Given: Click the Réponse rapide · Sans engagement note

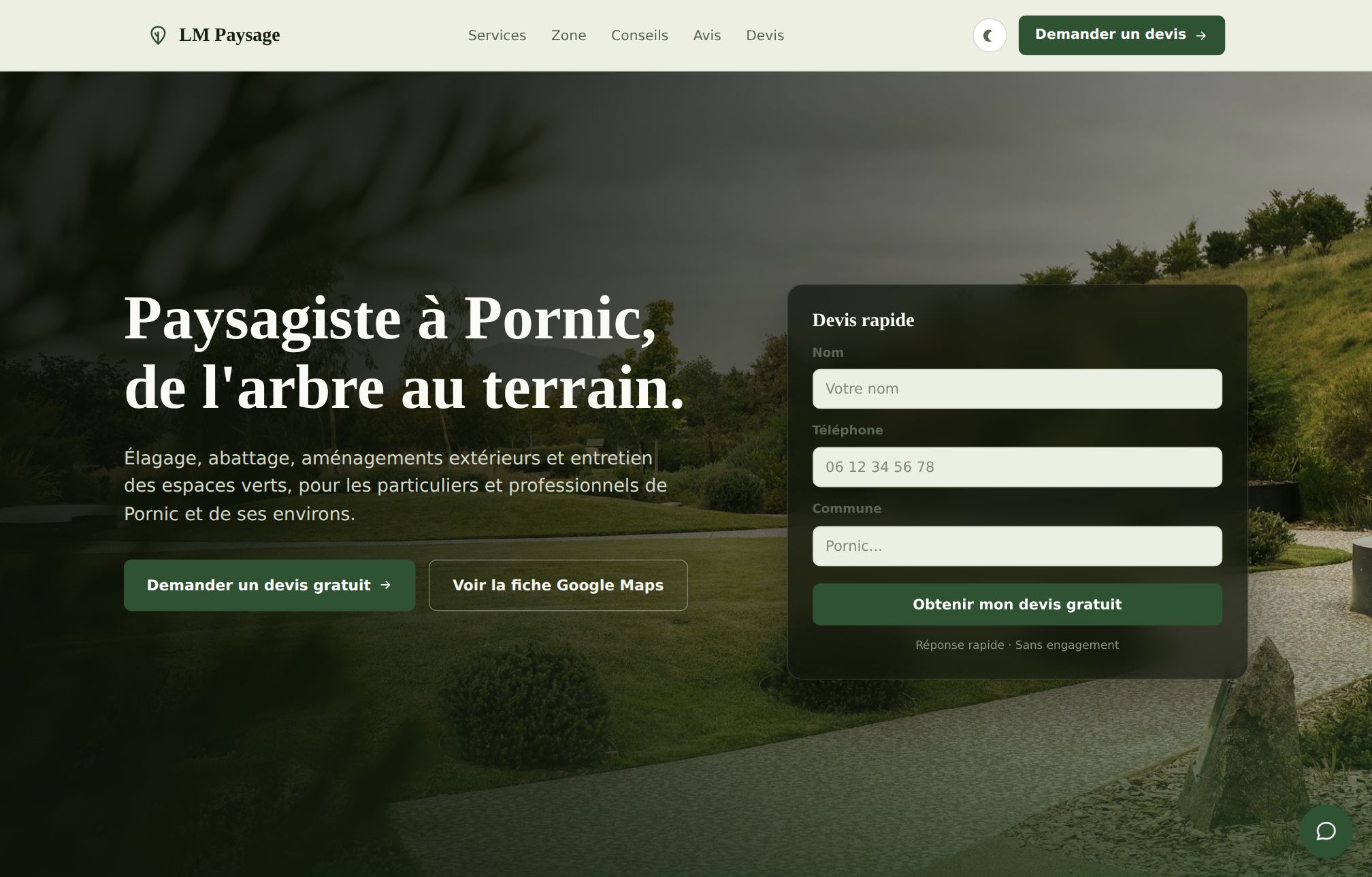Looking at the screenshot, I should point(1017,645).
